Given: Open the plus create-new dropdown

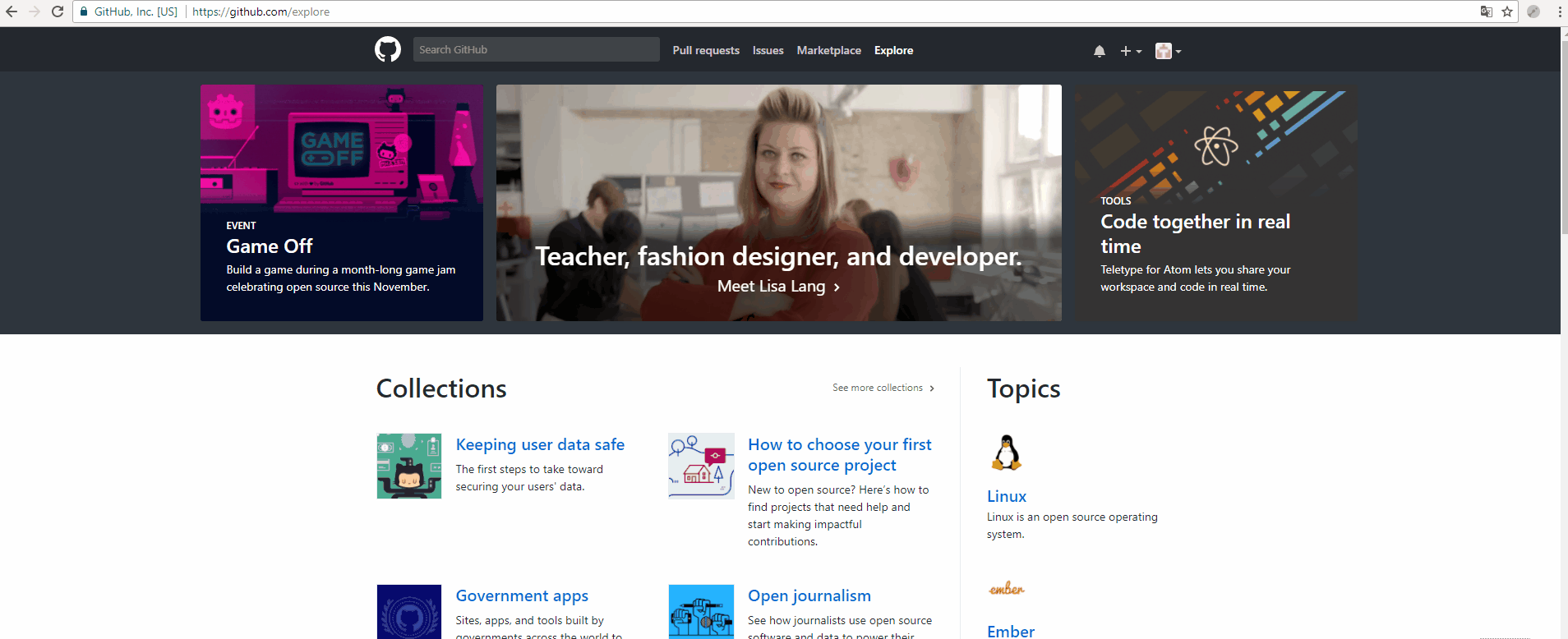Looking at the screenshot, I should (x=1131, y=51).
